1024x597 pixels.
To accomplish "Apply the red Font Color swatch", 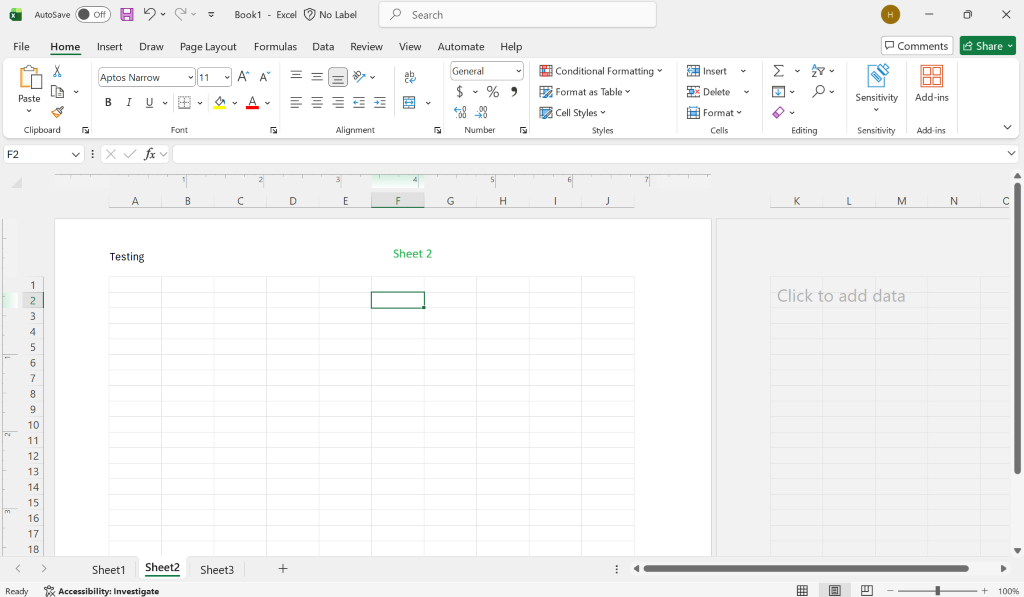I will [x=252, y=103].
